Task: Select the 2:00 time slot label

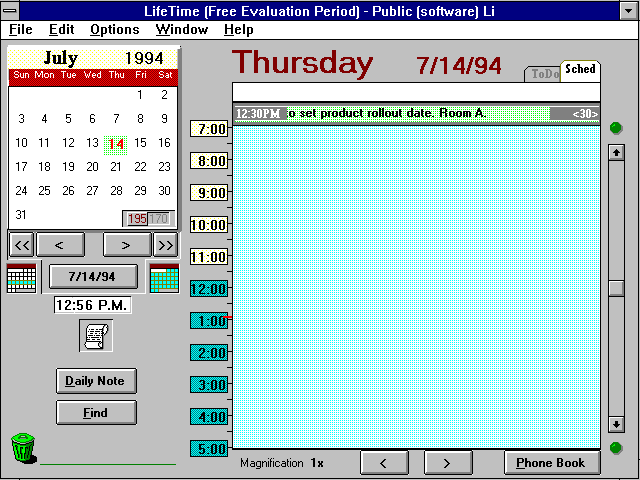Action: pyautogui.click(x=209, y=353)
